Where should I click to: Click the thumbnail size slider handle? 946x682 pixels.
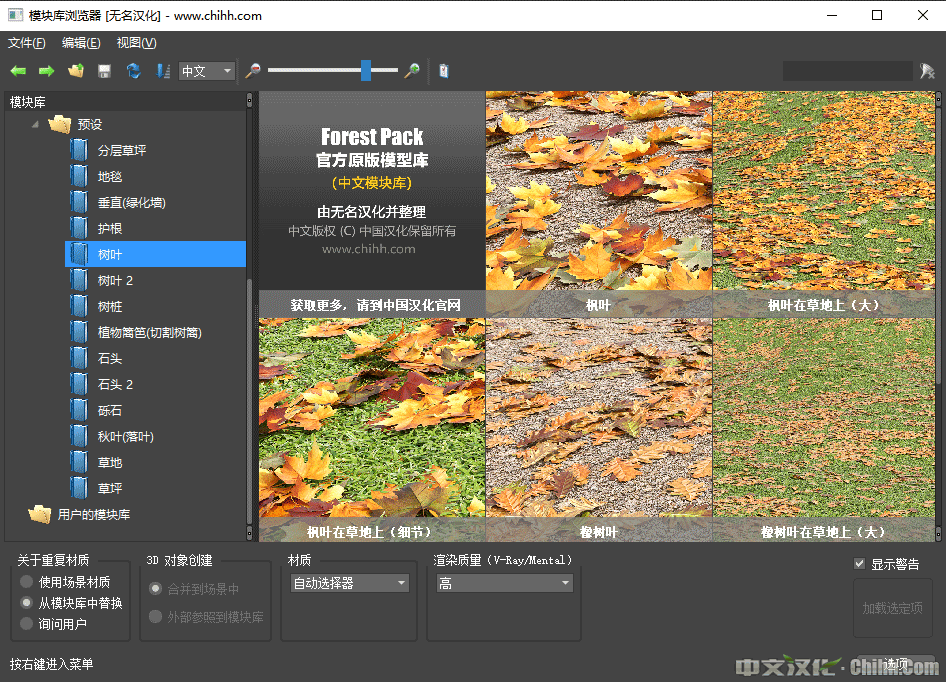click(x=366, y=70)
